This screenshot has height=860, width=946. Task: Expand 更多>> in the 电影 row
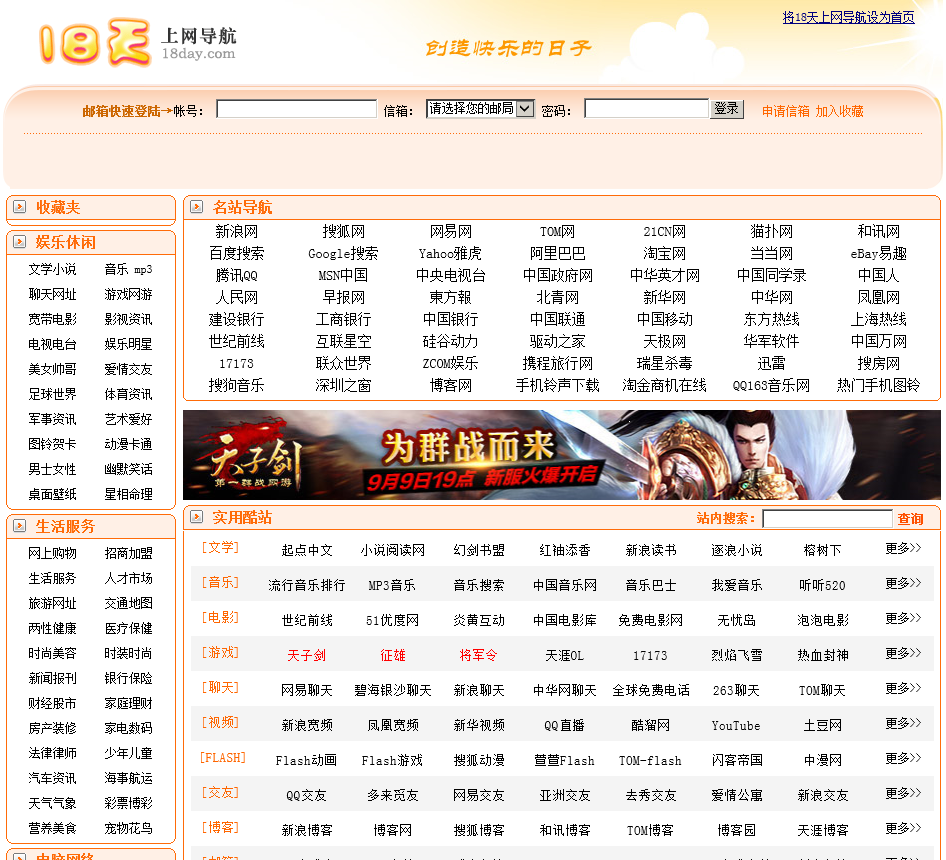903,618
